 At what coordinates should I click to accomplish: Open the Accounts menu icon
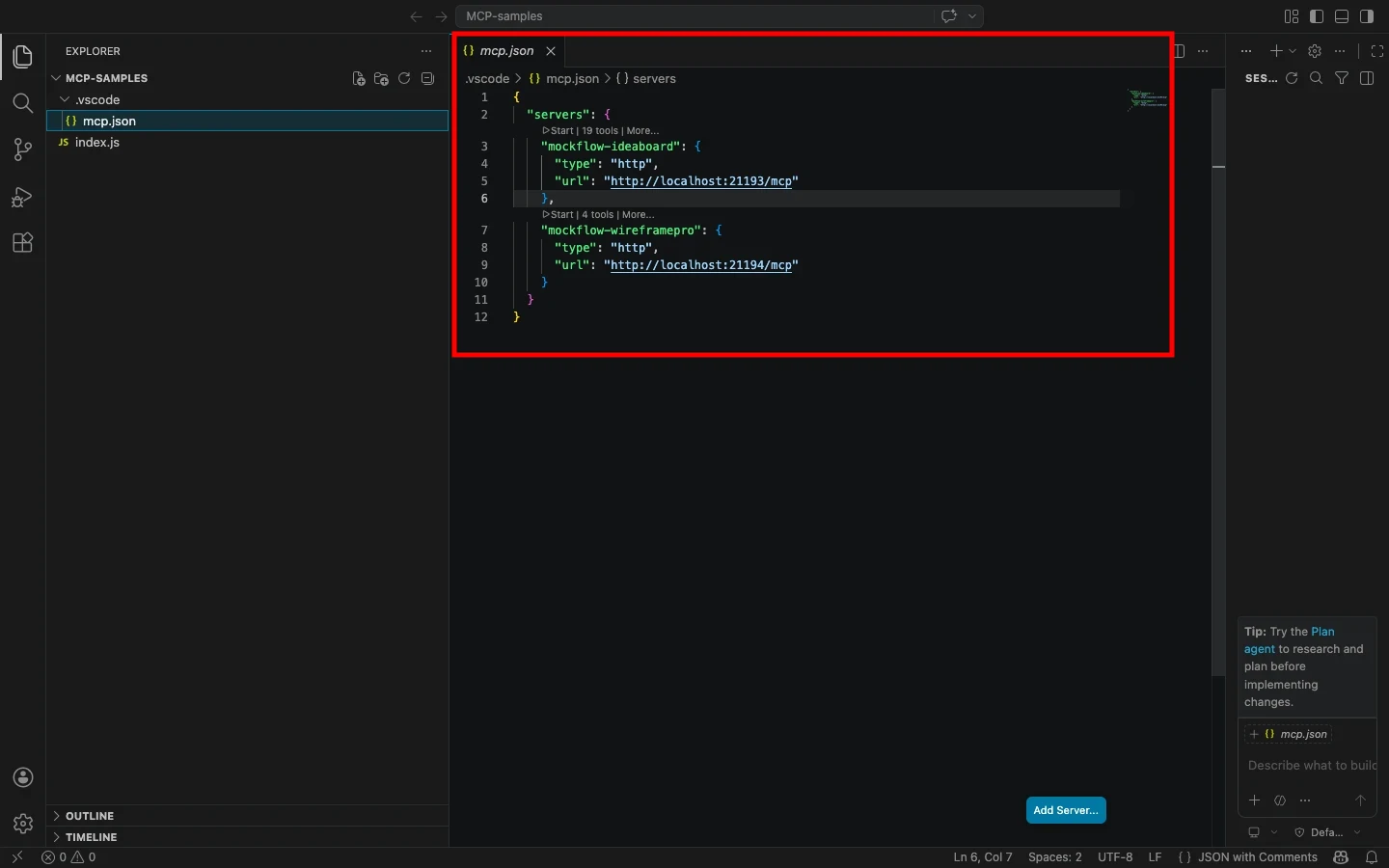tap(23, 777)
